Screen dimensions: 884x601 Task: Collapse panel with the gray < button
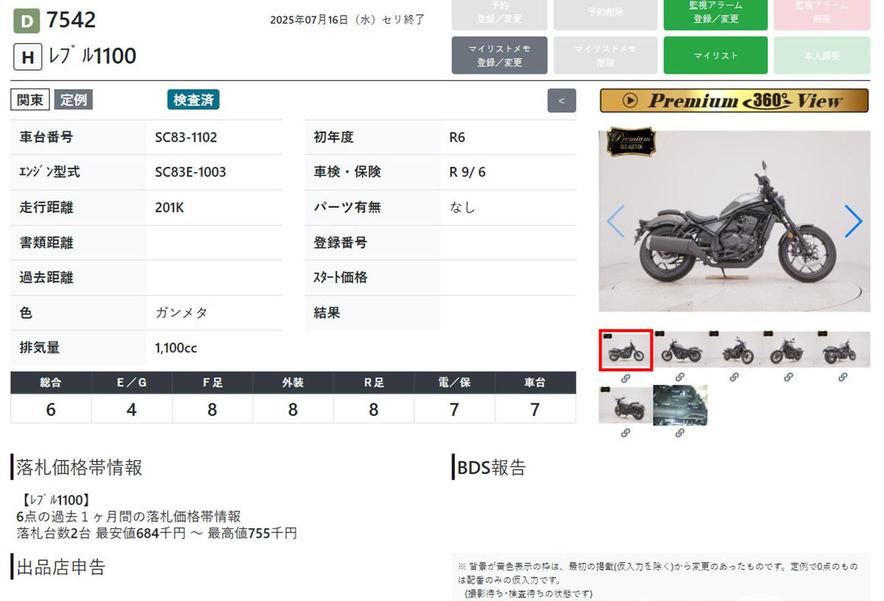(x=562, y=101)
